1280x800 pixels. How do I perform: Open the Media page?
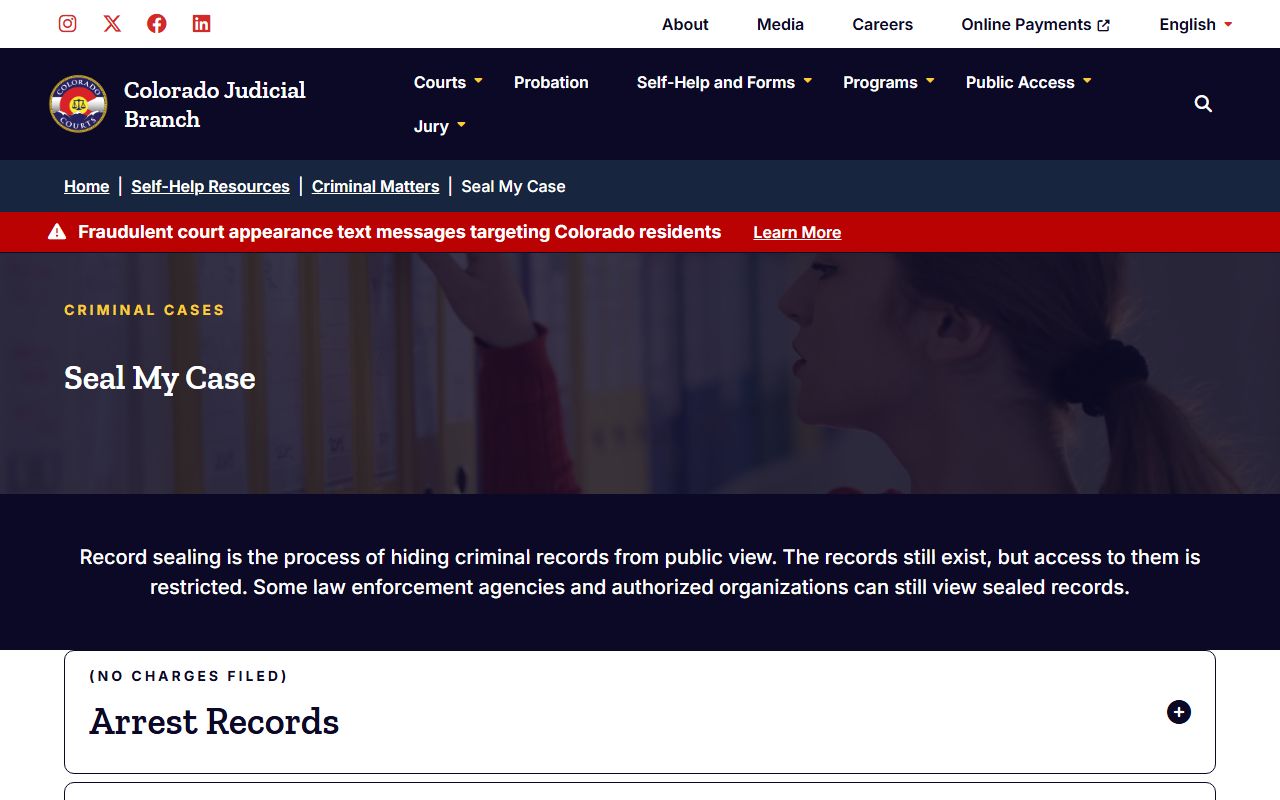point(780,24)
